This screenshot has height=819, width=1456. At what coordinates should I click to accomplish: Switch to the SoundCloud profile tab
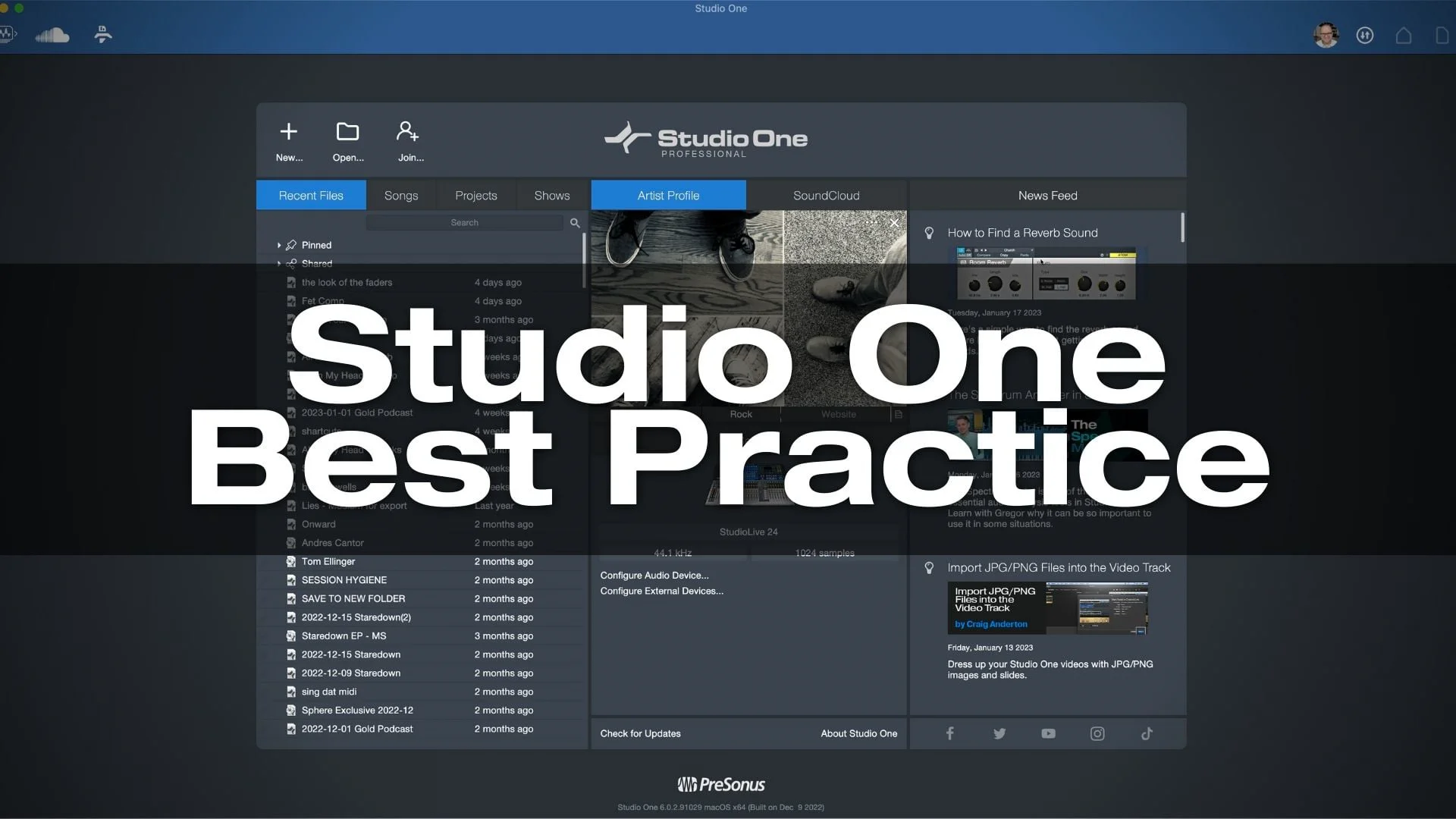pos(825,195)
